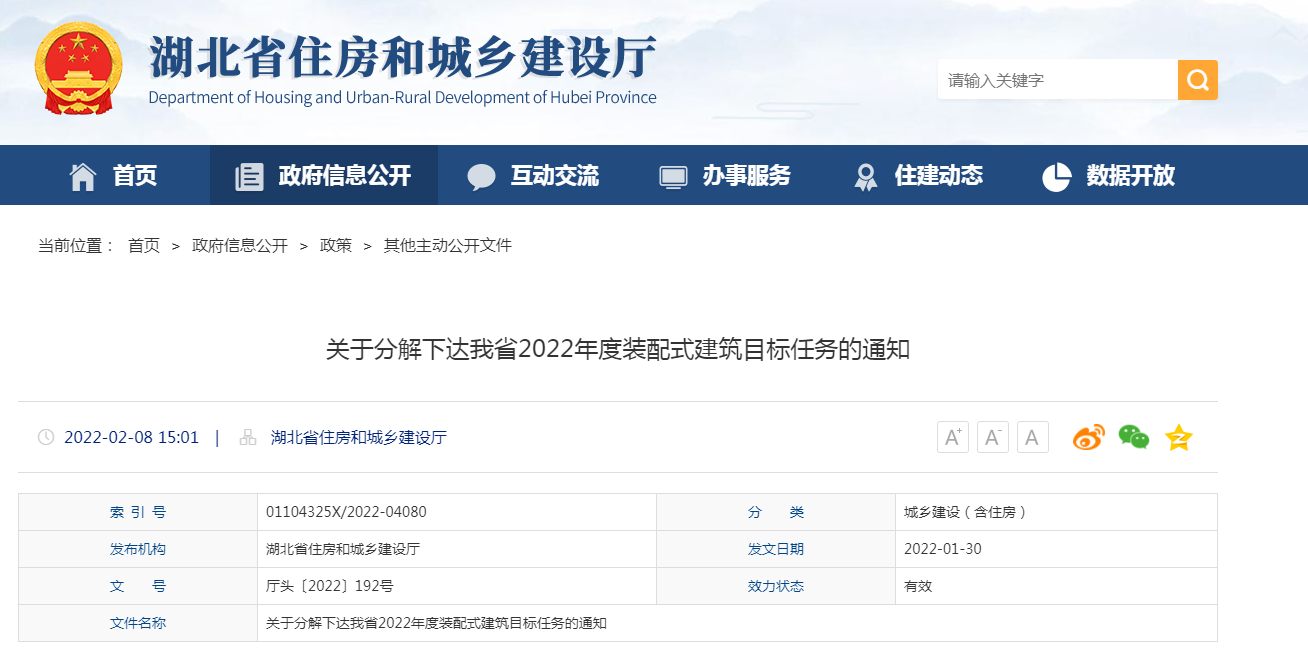Click the yellow favorite star icon
The image size is (1308, 657).
coord(1178,437)
